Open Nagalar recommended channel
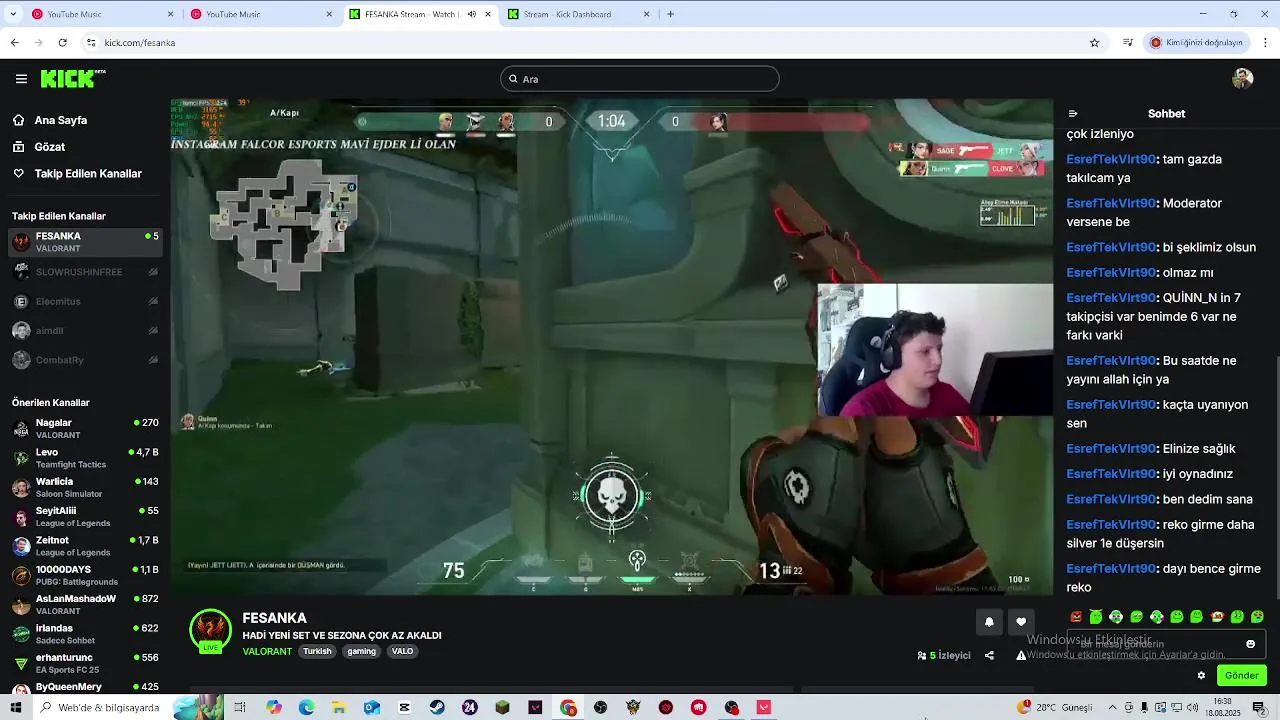This screenshot has width=1280, height=720. [85, 429]
